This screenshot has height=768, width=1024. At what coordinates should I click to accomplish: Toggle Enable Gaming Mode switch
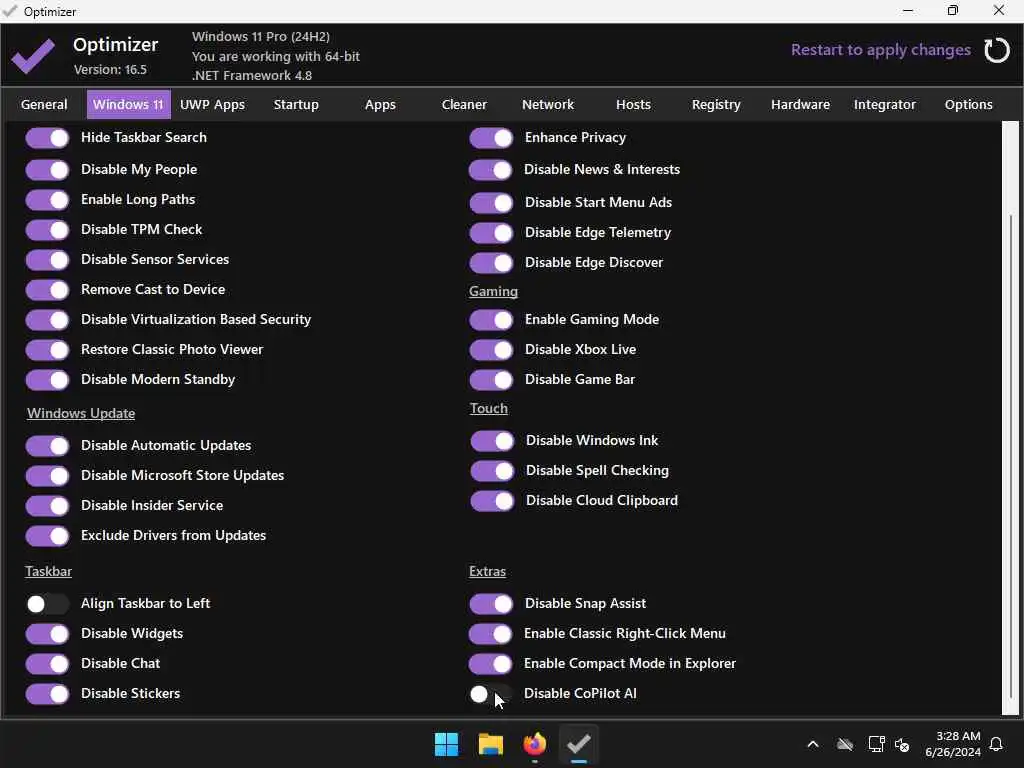tap(491, 320)
